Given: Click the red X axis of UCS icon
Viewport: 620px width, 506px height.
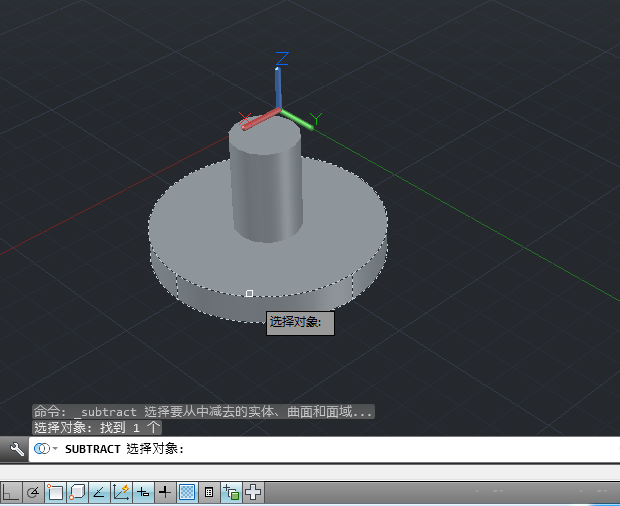Looking at the screenshot, I should (x=261, y=119).
